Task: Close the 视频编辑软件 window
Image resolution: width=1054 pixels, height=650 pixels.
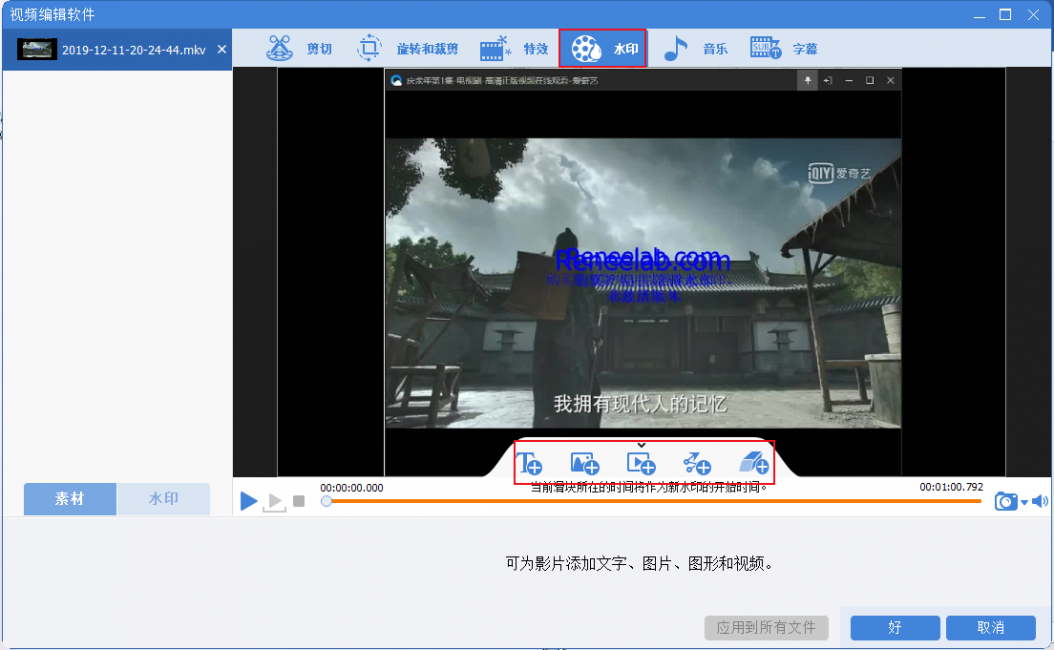Action: pos(1033,15)
